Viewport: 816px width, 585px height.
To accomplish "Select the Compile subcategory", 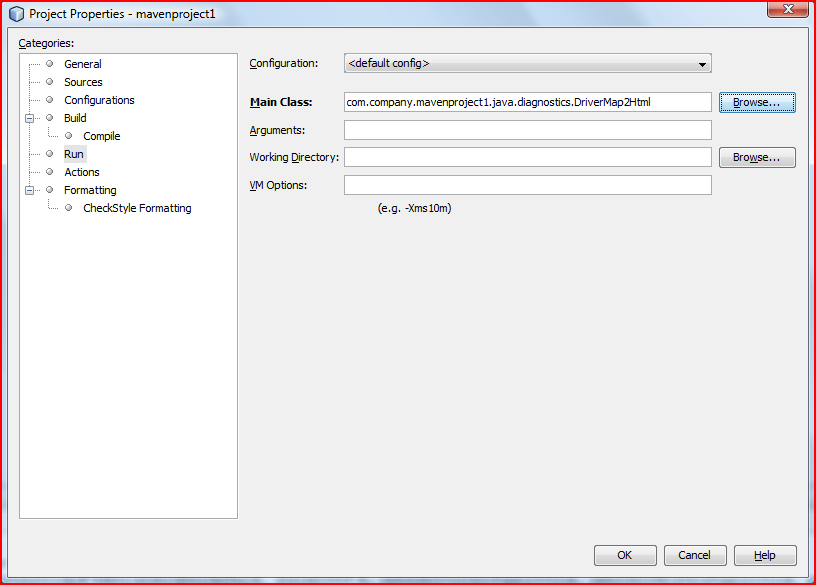I will [101, 136].
